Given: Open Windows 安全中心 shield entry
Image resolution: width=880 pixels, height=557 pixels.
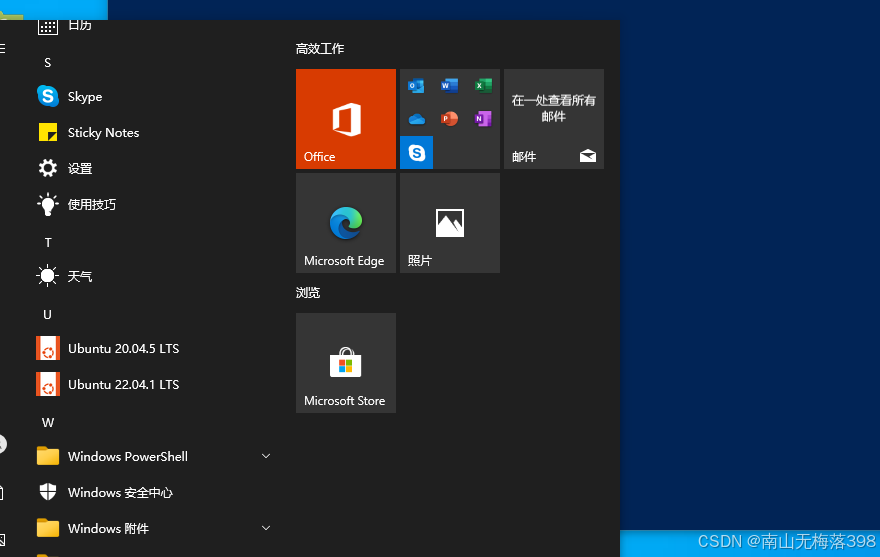Looking at the screenshot, I should pyautogui.click(x=152, y=492).
